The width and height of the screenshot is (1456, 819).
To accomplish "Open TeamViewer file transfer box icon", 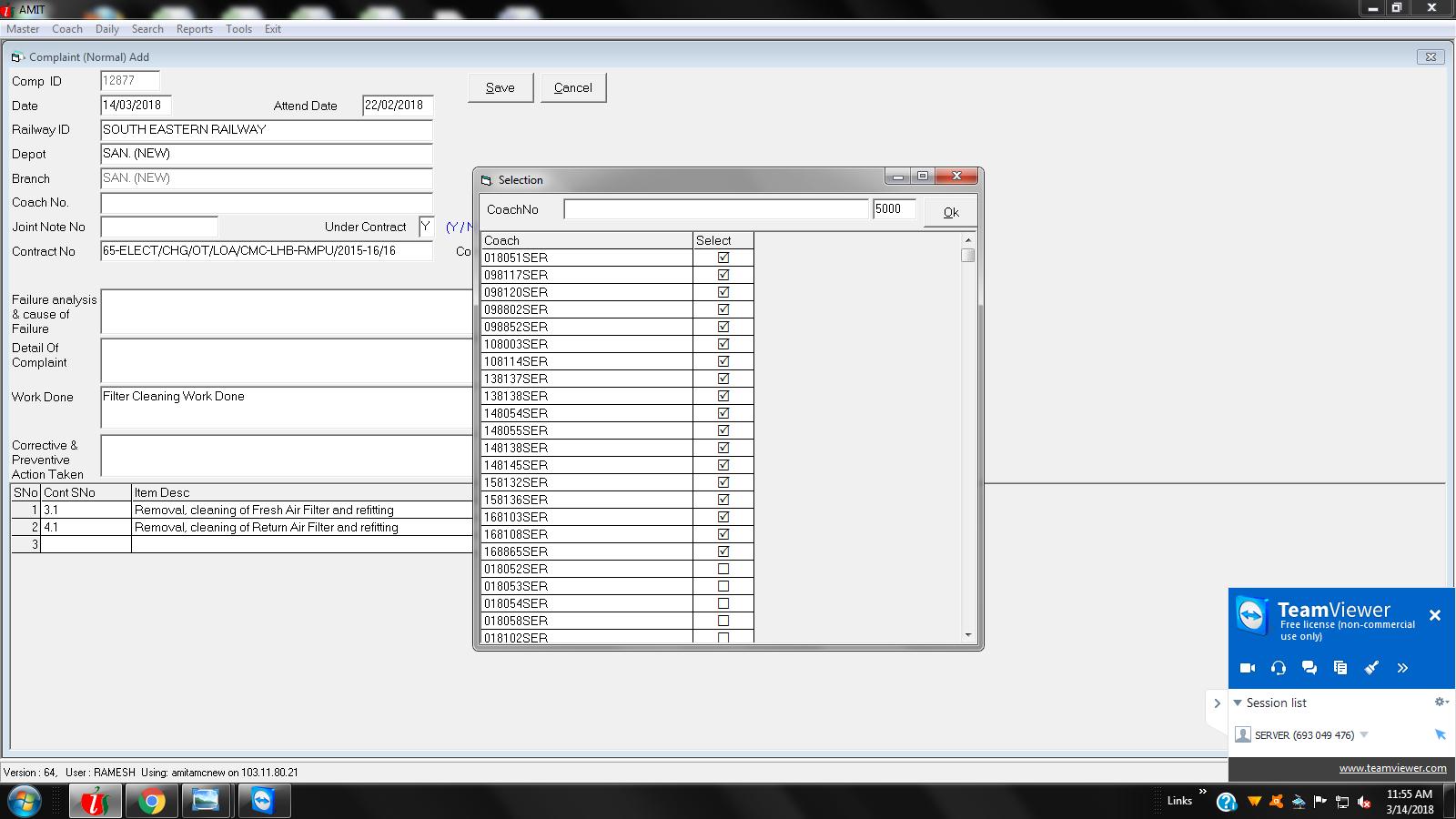I will (x=1340, y=668).
